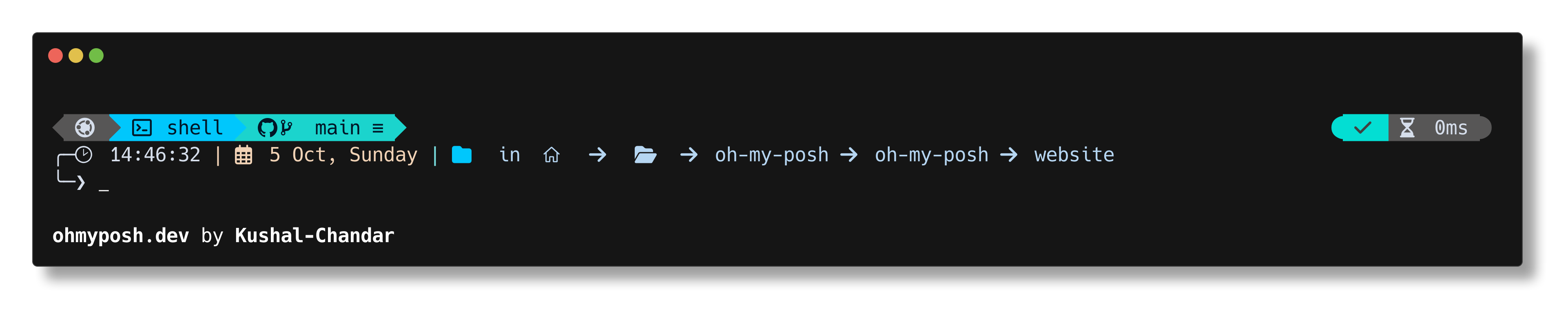Click the git branch icon
The image size is (1568, 312).
click(x=286, y=127)
